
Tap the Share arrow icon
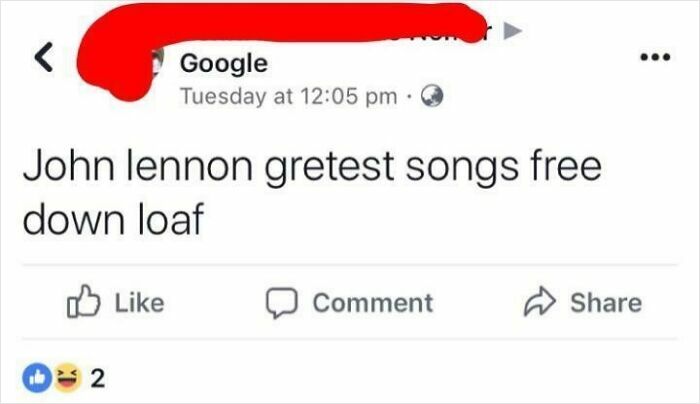click(540, 301)
